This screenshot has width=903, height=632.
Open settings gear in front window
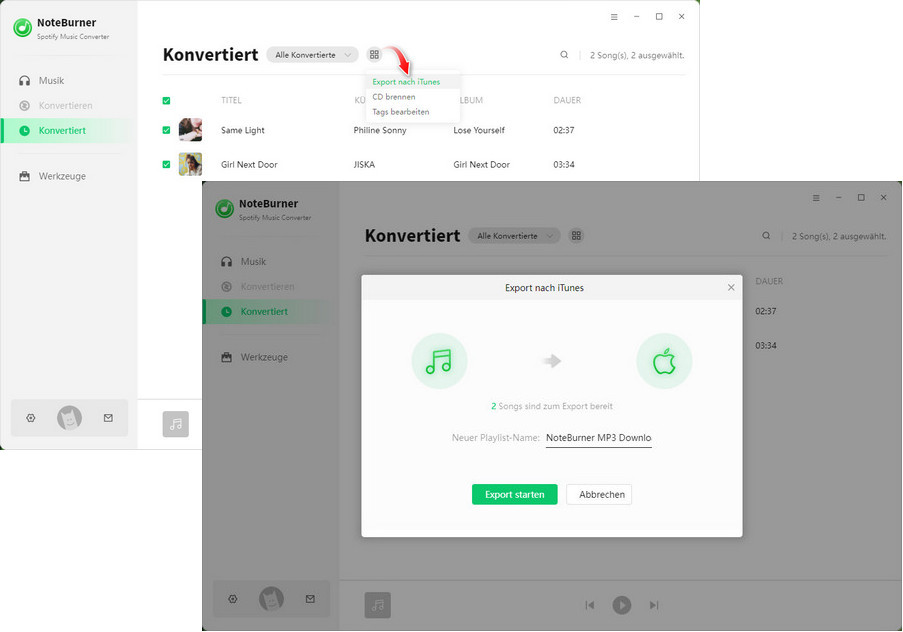click(233, 599)
